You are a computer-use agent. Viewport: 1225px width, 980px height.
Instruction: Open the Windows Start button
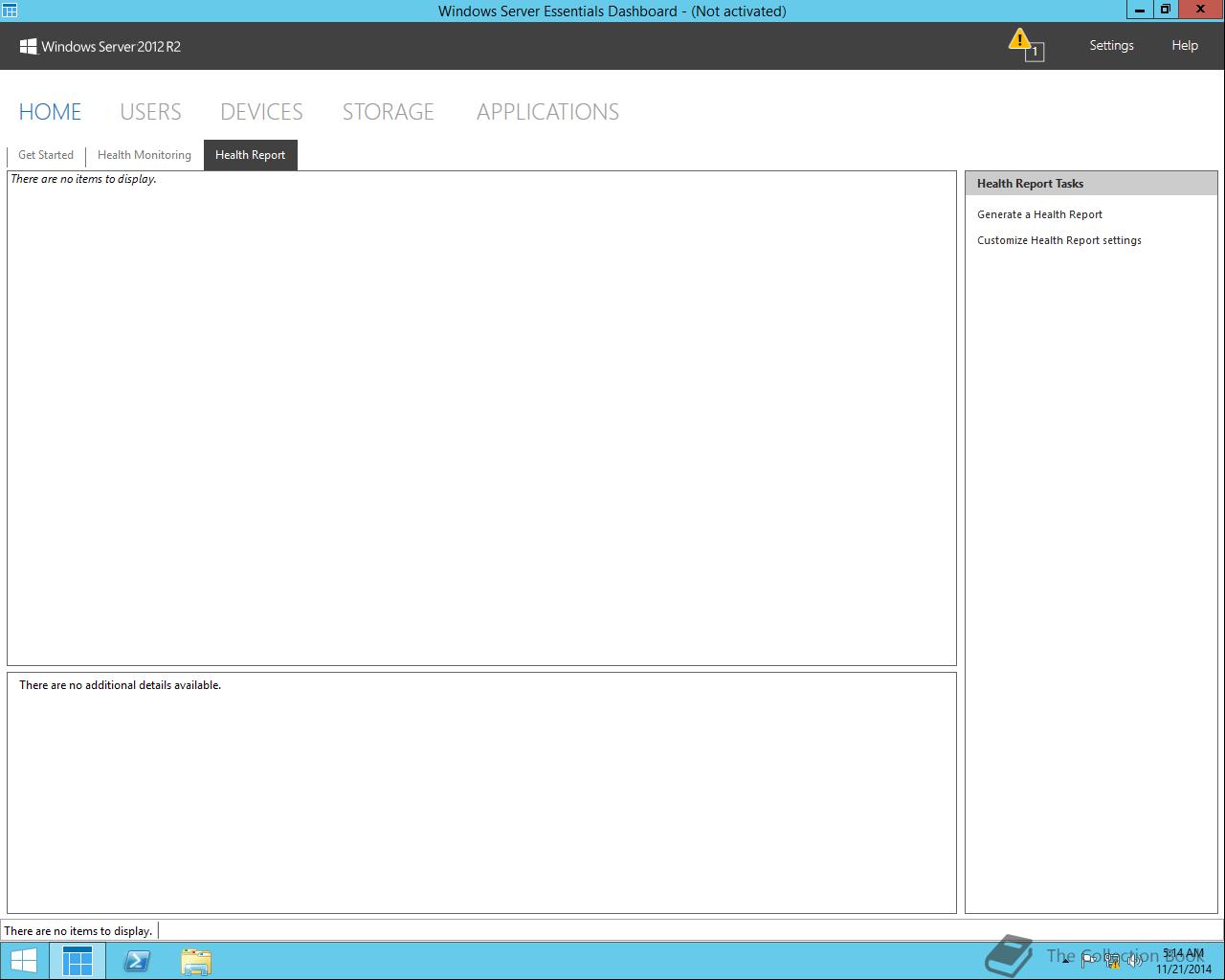click(24, 961)
